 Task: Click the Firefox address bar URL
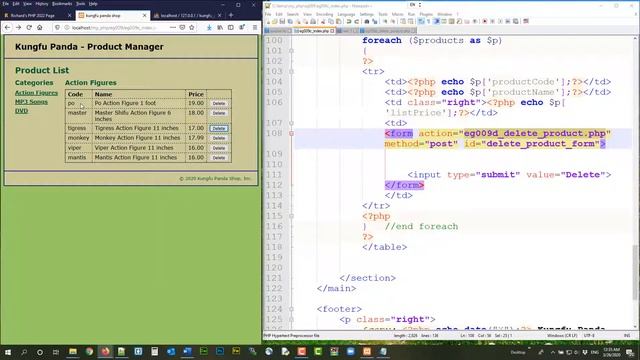(x=114, y=28)
